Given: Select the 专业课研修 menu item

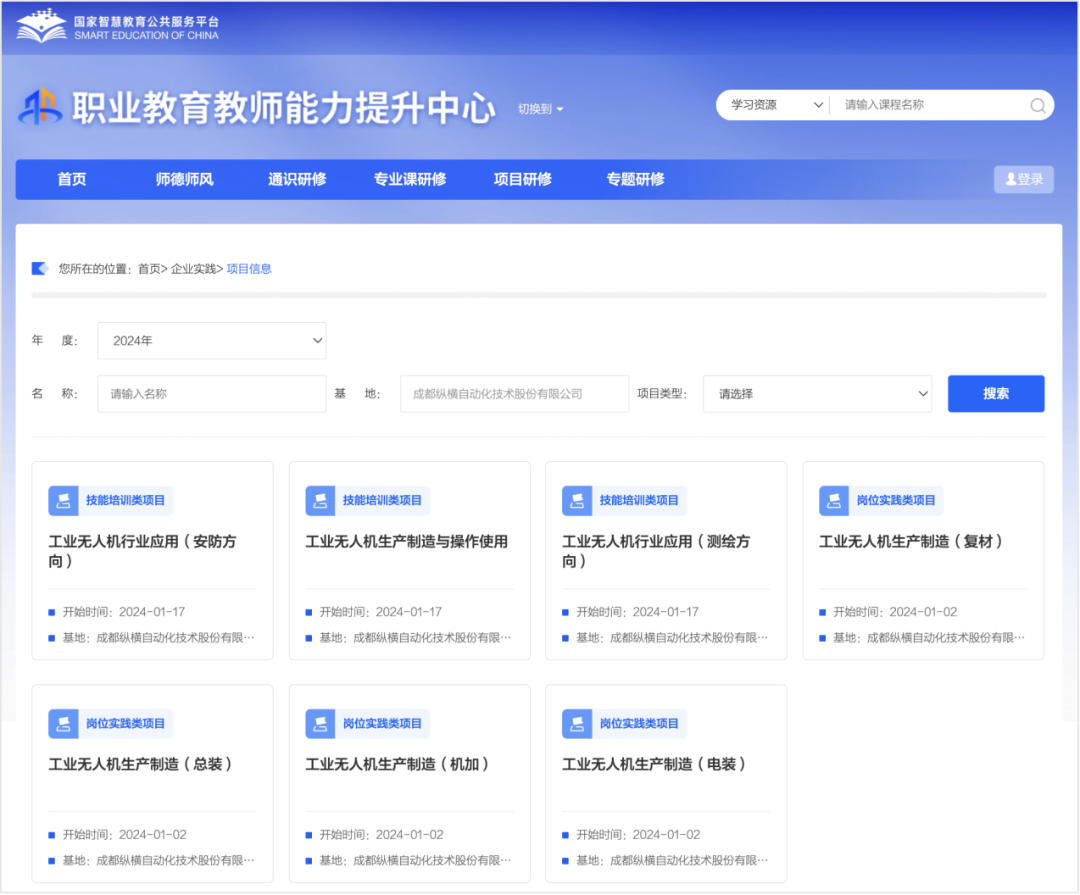Looking at the screenshot, I should point(410,180).
